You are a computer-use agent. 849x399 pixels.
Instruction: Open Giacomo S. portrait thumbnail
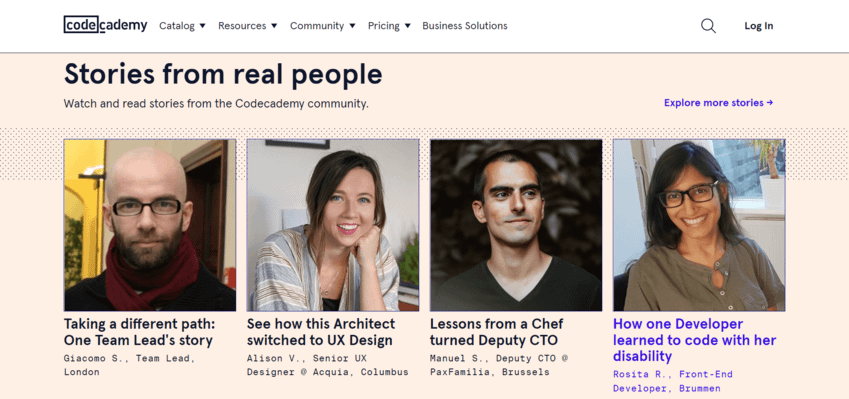pos(150,225)
